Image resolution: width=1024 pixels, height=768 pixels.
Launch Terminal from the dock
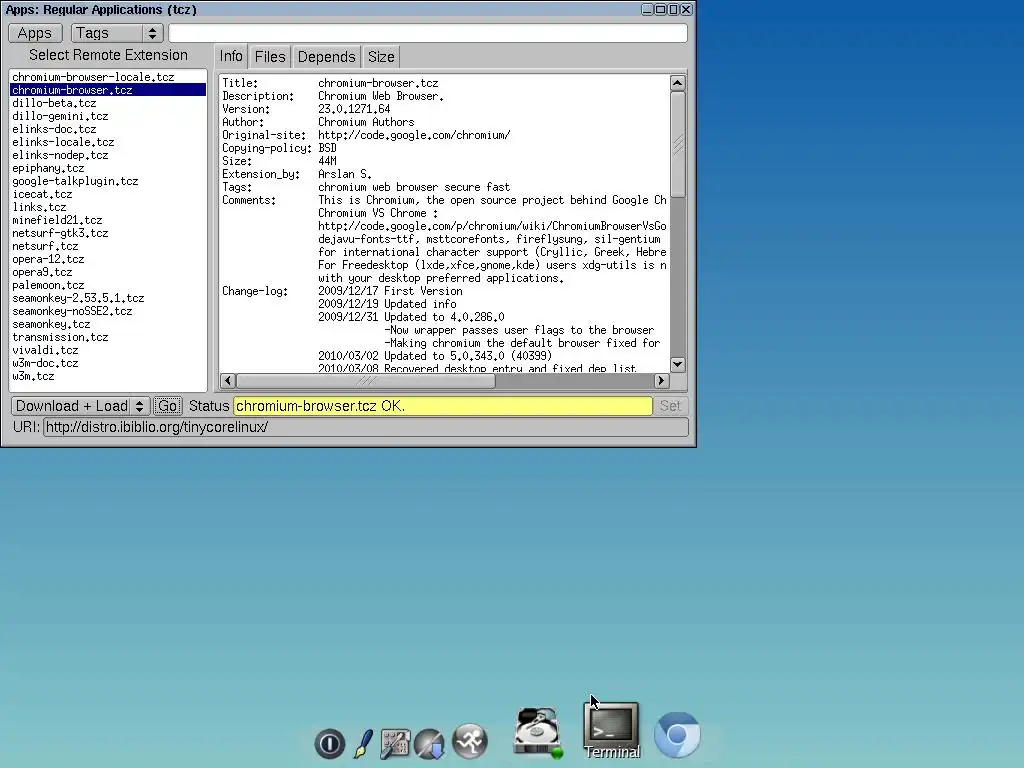pyautogui.click(x=611, y=730)
